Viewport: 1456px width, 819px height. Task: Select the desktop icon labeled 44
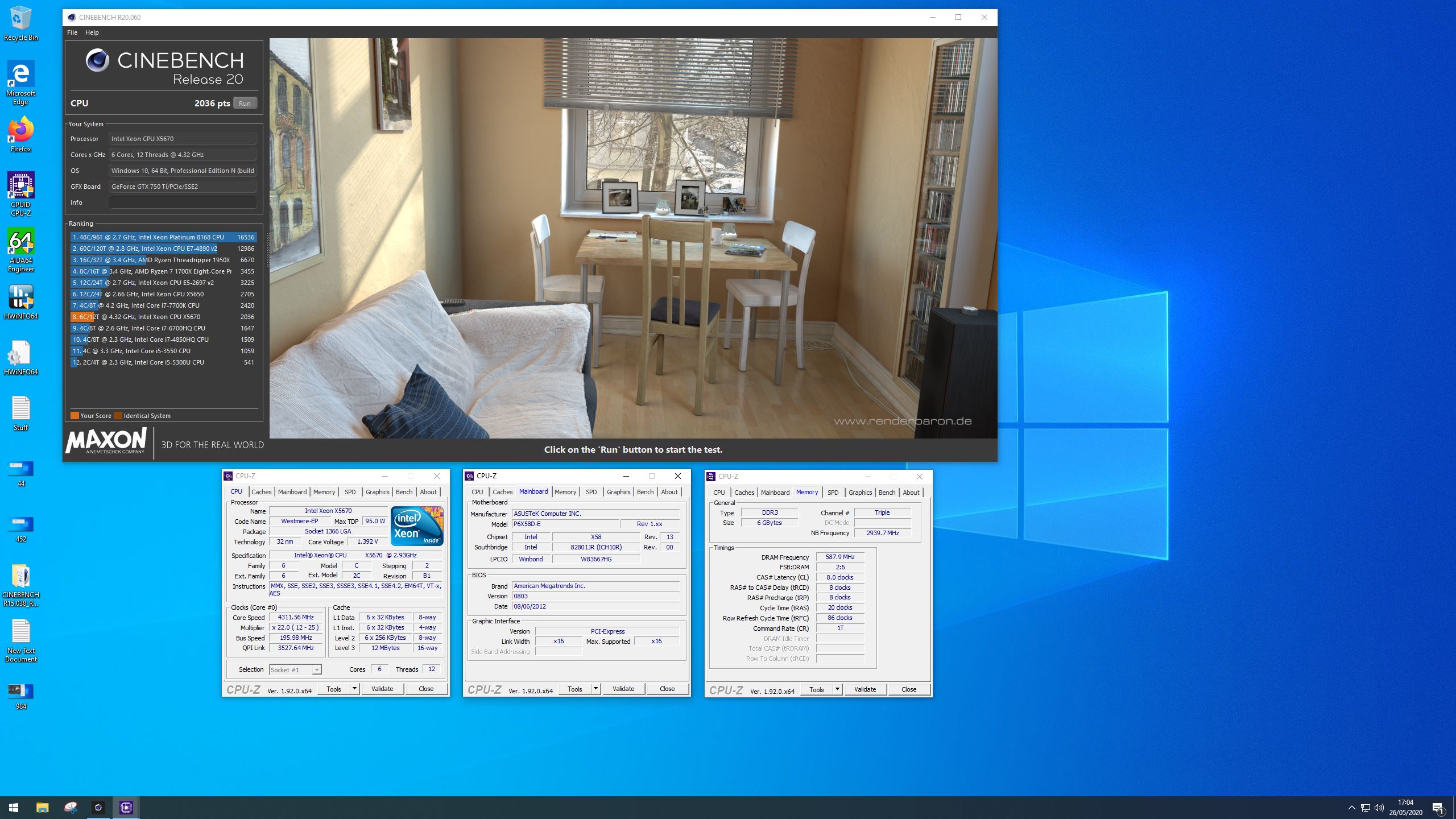point(20,473)
